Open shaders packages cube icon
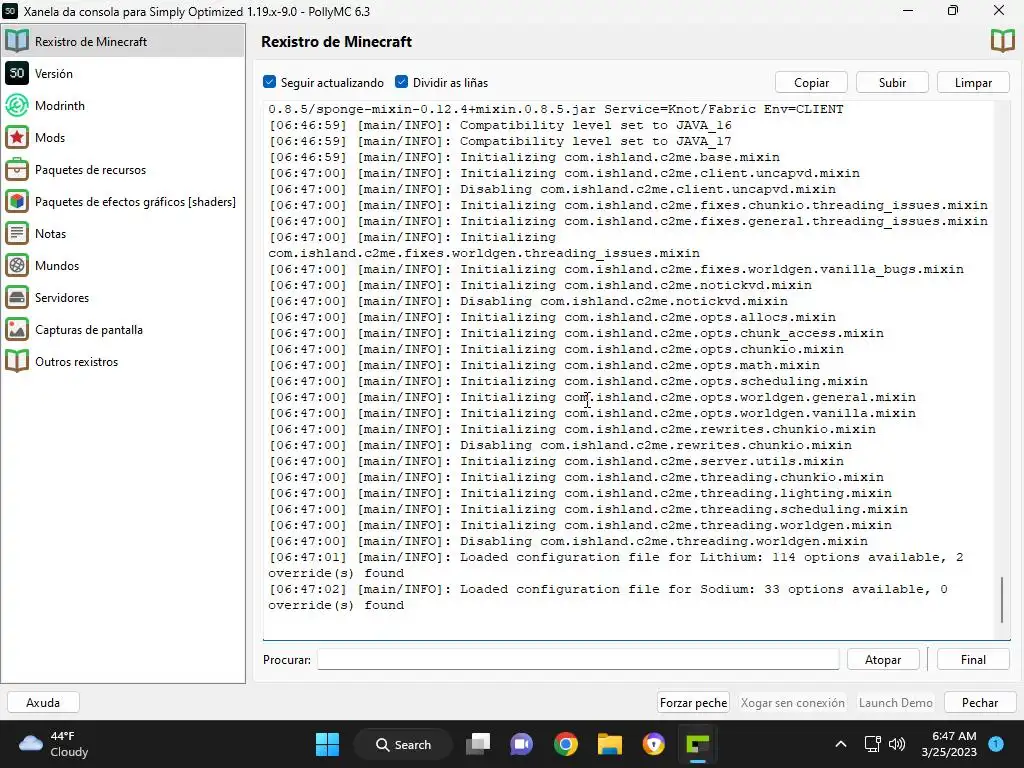The width and height of the screenshot is (1024, 768). point(17,201)
